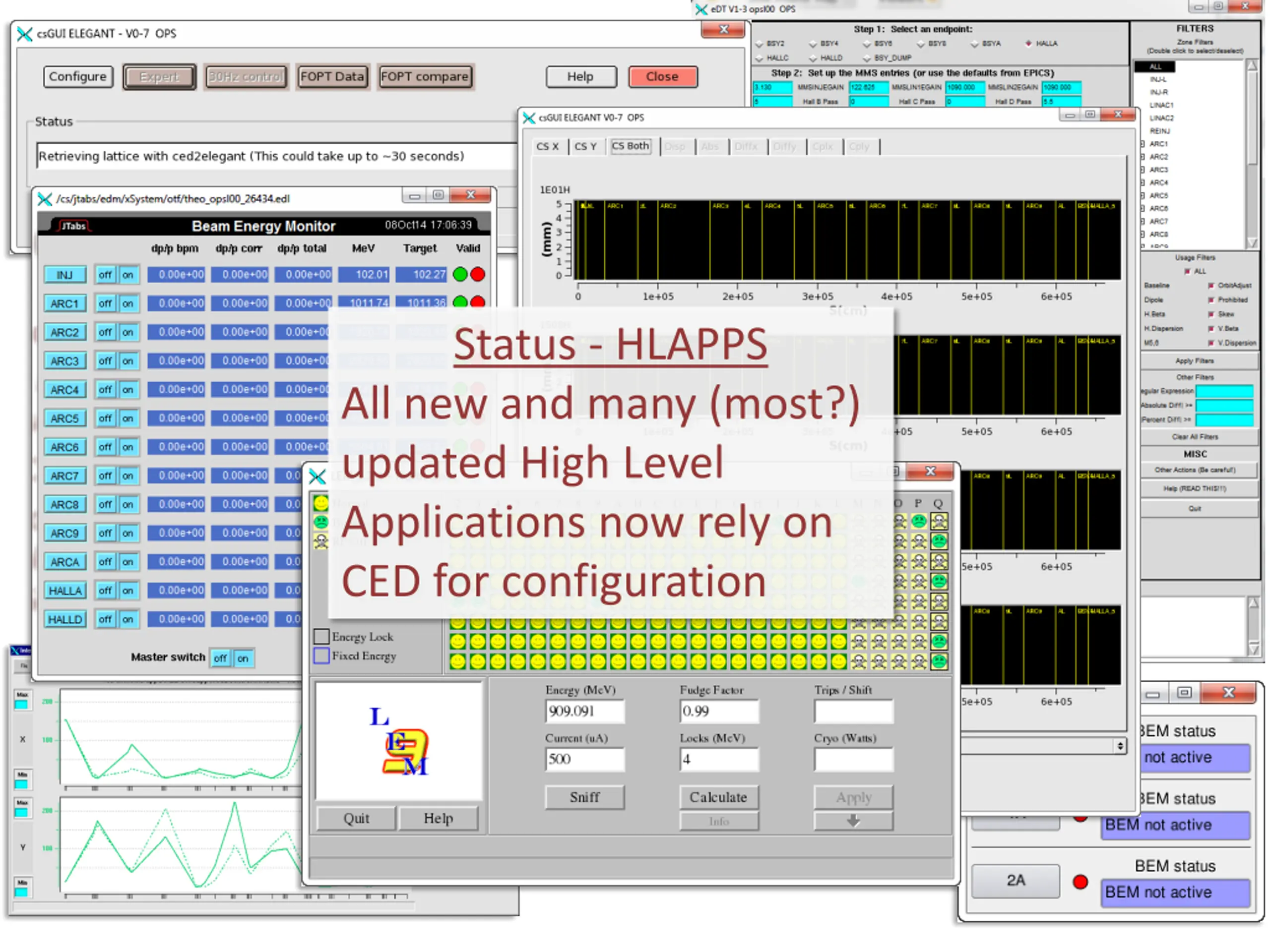Click the X logo icon of the csGUI plot window

point(529,118)
